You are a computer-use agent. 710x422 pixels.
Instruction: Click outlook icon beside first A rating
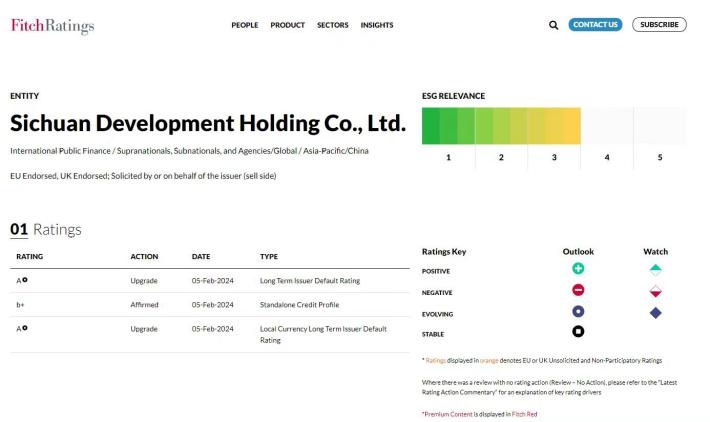point(25,280)
